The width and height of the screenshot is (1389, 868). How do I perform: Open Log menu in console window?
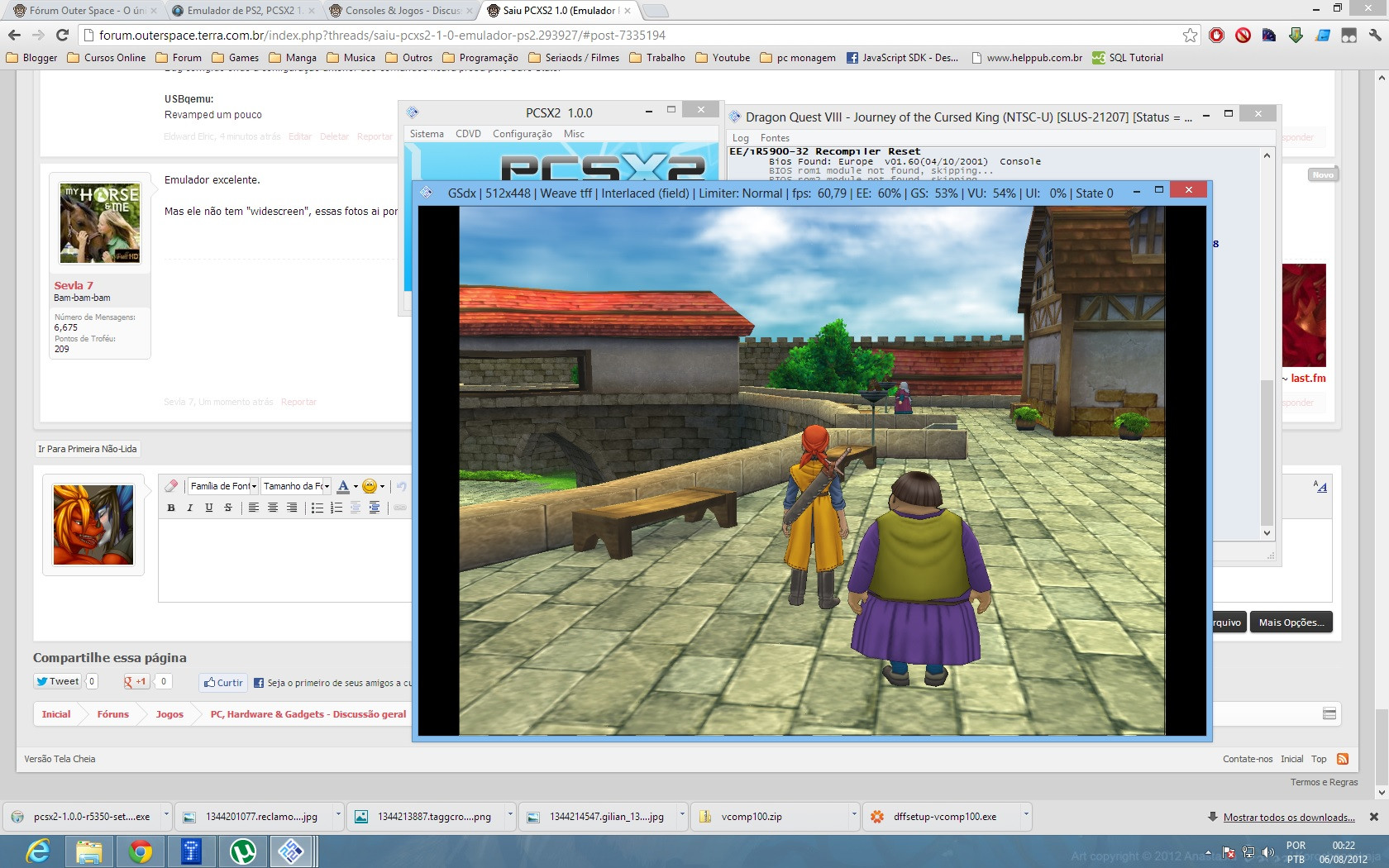coord(740,138)
